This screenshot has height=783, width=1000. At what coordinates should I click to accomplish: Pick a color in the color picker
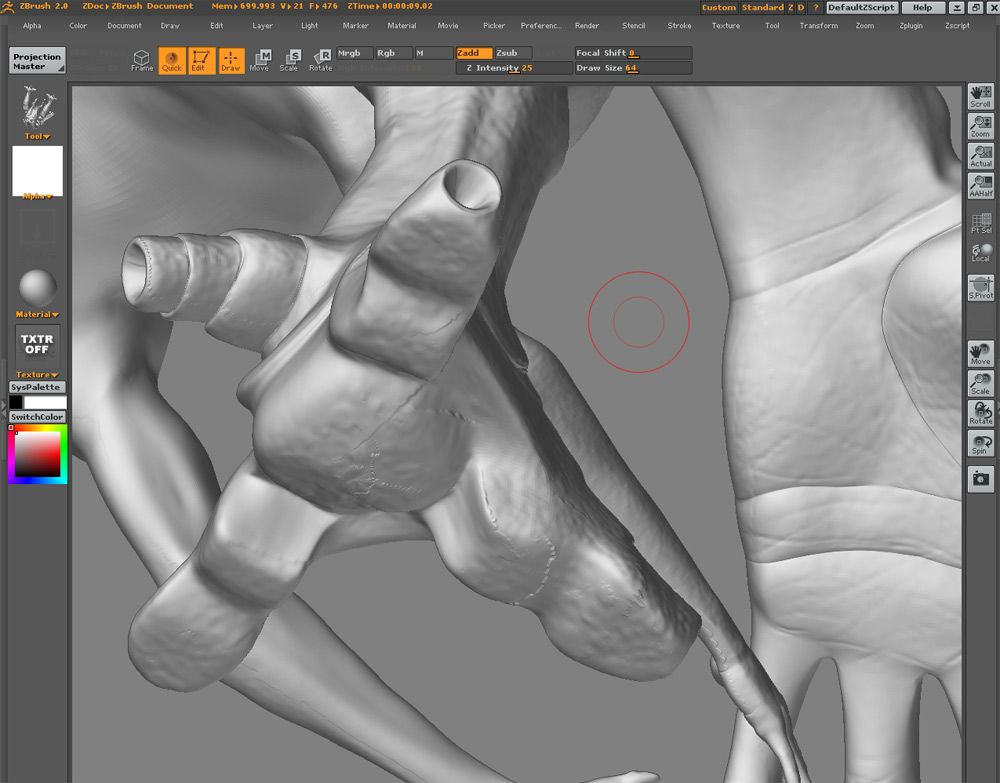click(x=38, y=455)
